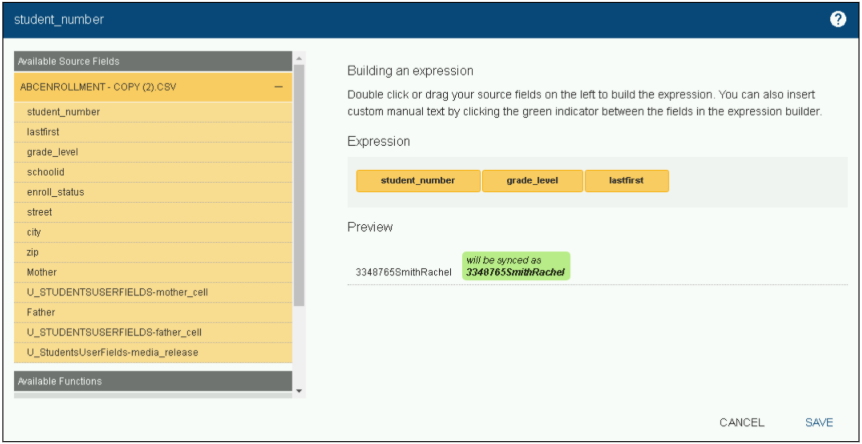Choose the zip source field

pyautogui.click(x=34, y=252)
